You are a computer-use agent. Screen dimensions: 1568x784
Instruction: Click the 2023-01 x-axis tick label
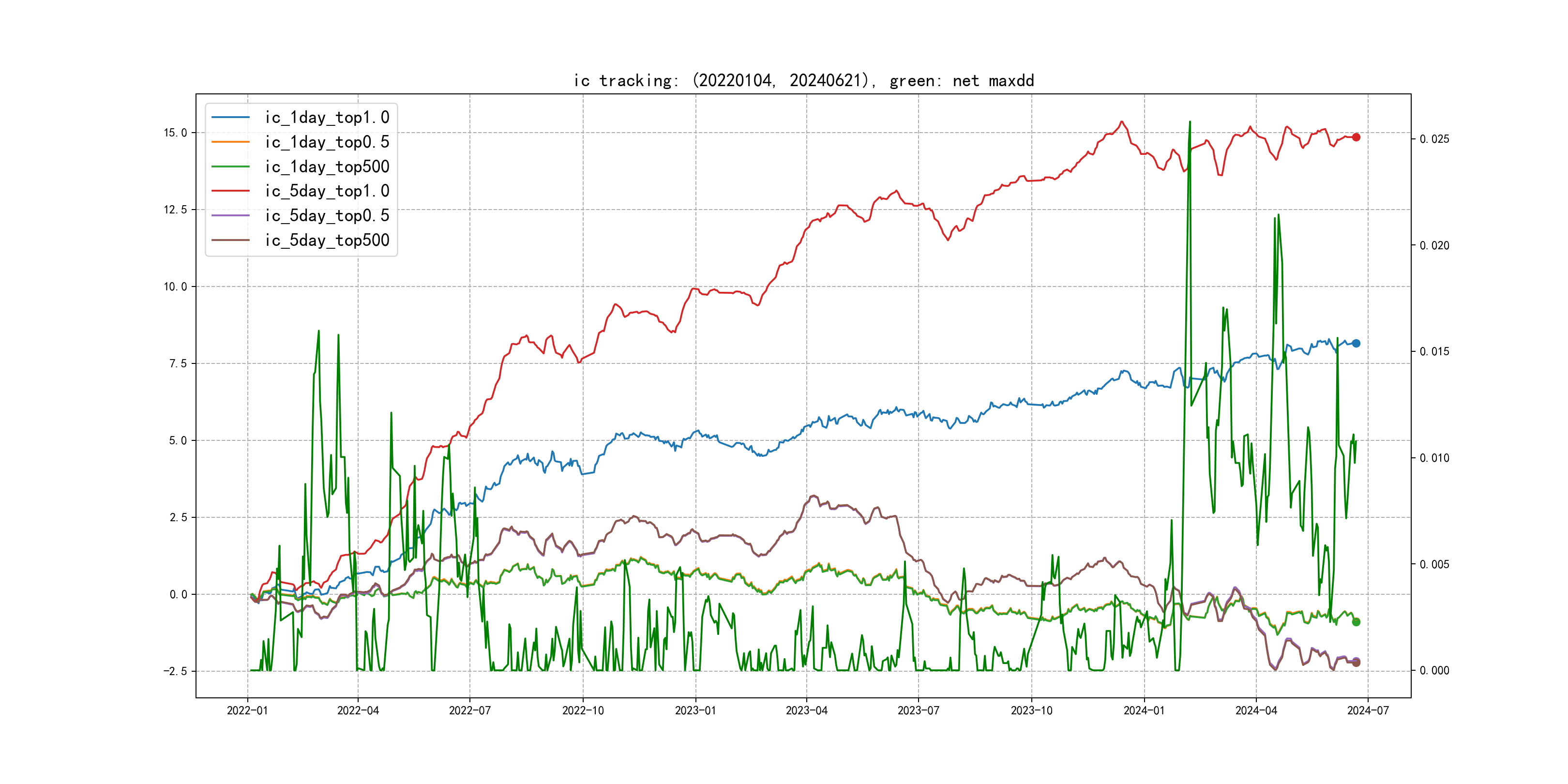[x=695, y=710]
